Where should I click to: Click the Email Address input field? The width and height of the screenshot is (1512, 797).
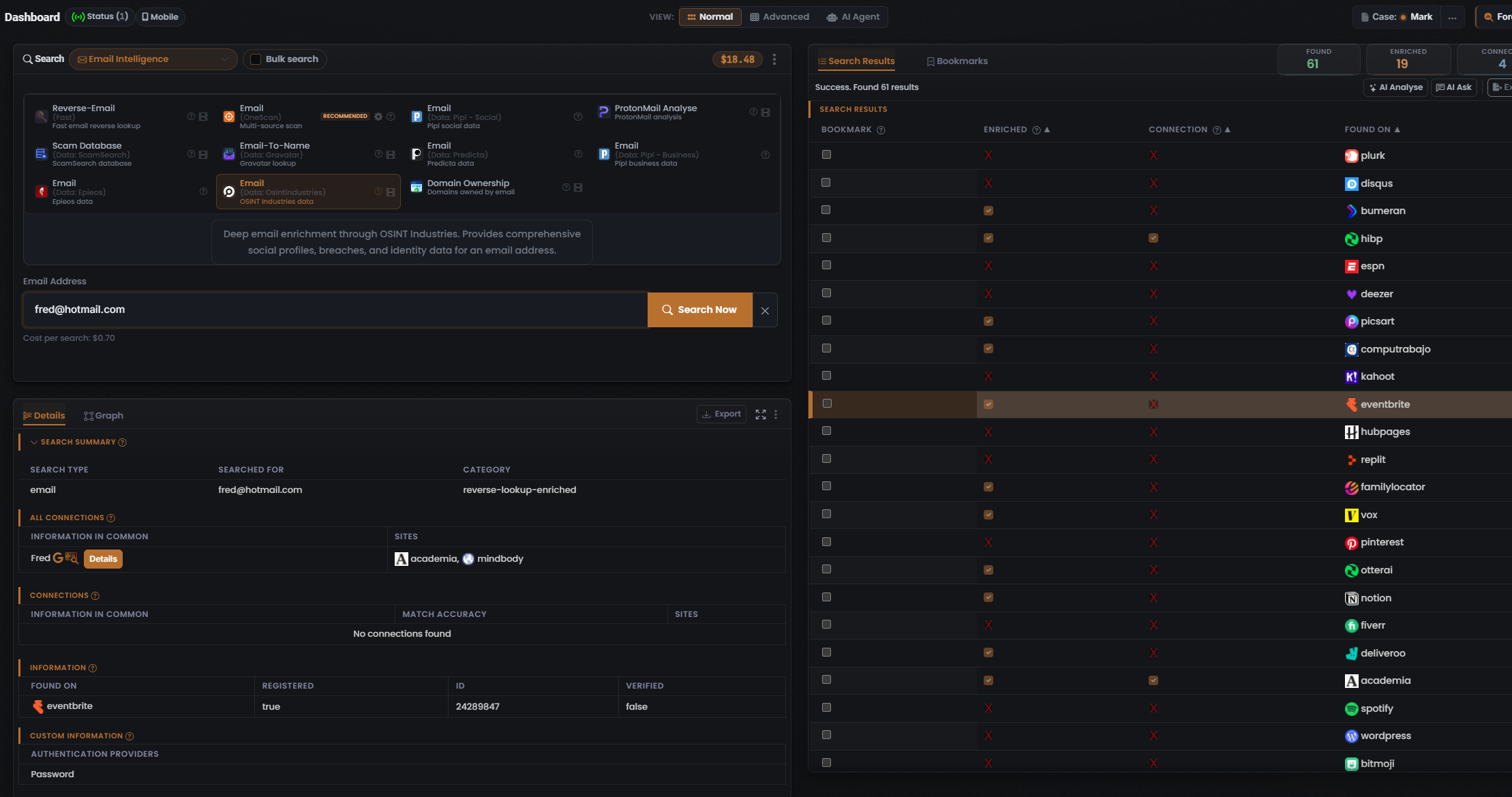point(335,310)
